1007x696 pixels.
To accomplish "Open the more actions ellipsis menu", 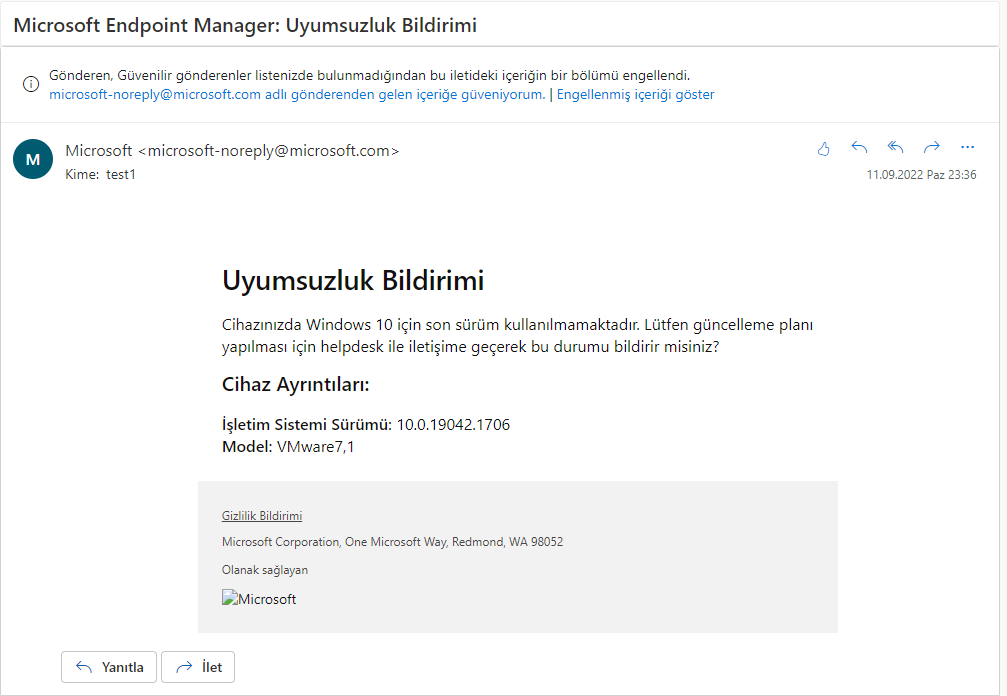I will [967, 148].
